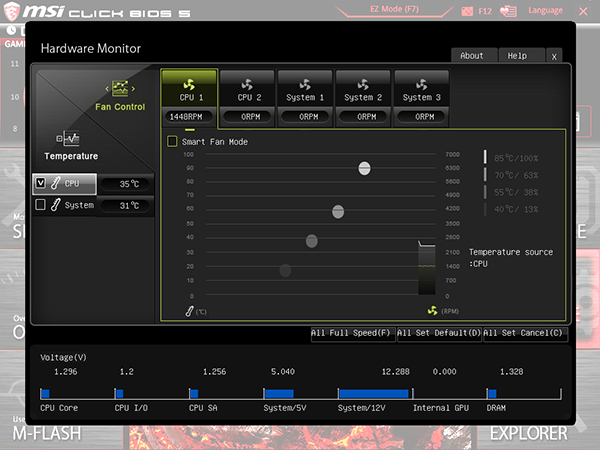This screenshot has width=600, height=450.
Task: Click All Full Speed(F) button
Action: (x=352, y=333)
